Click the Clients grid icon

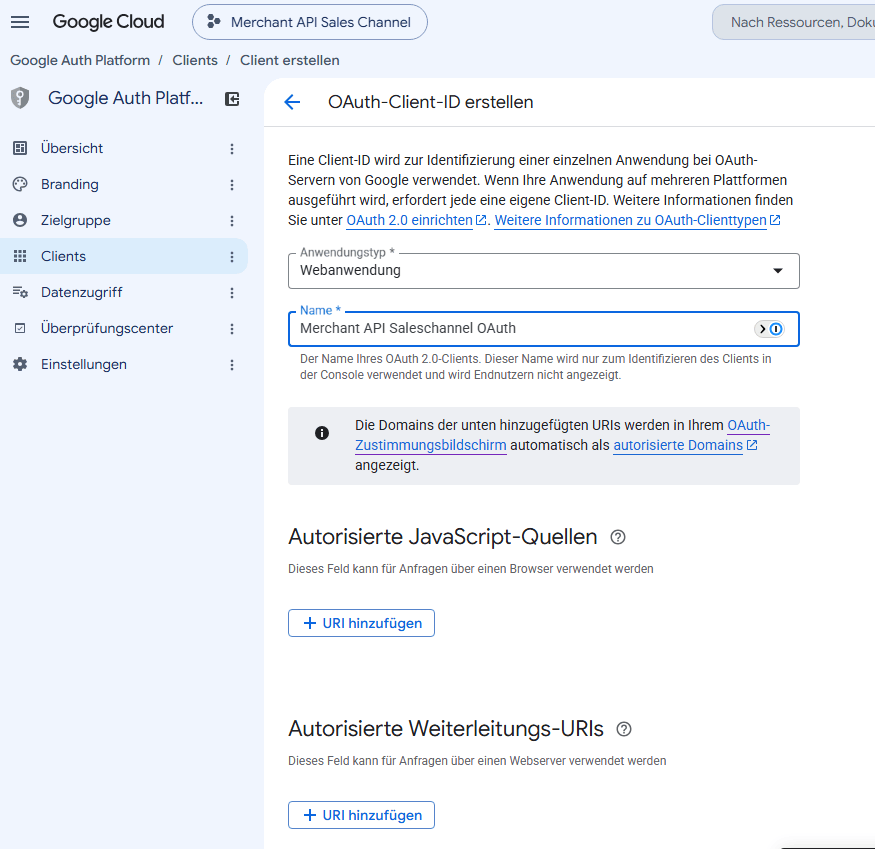(x=20, y=256)
